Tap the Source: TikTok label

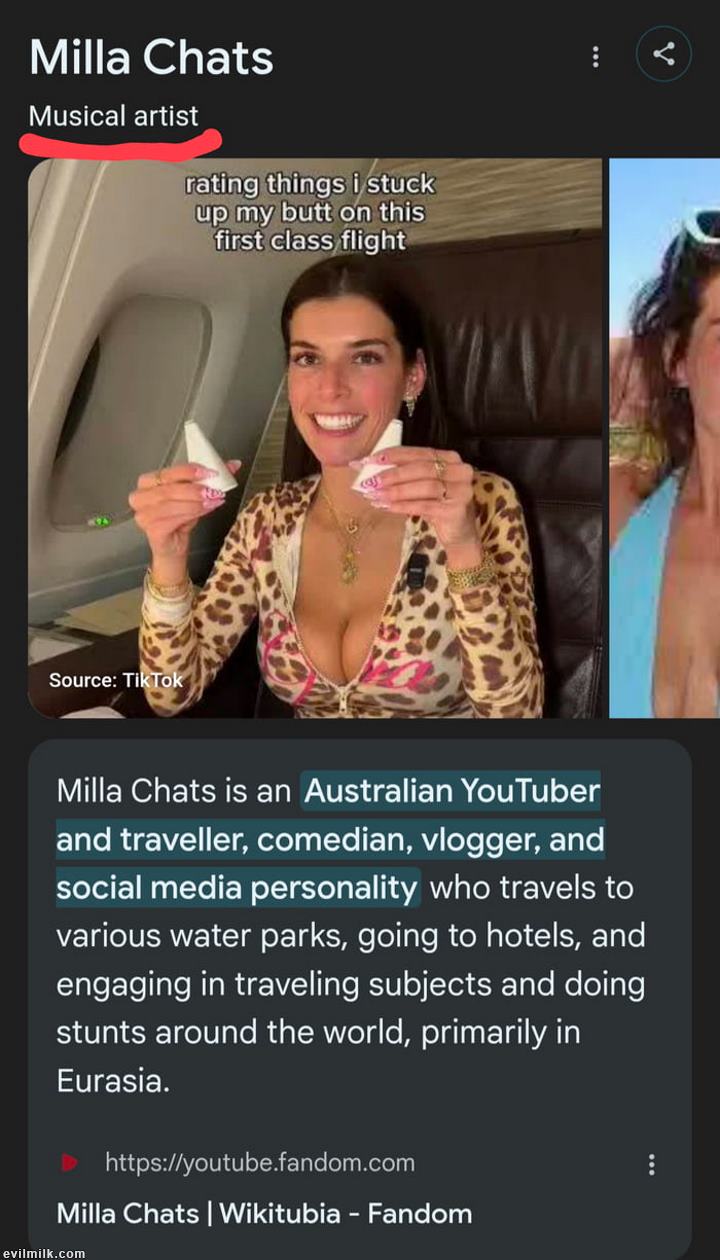click(x=116, y=680)
